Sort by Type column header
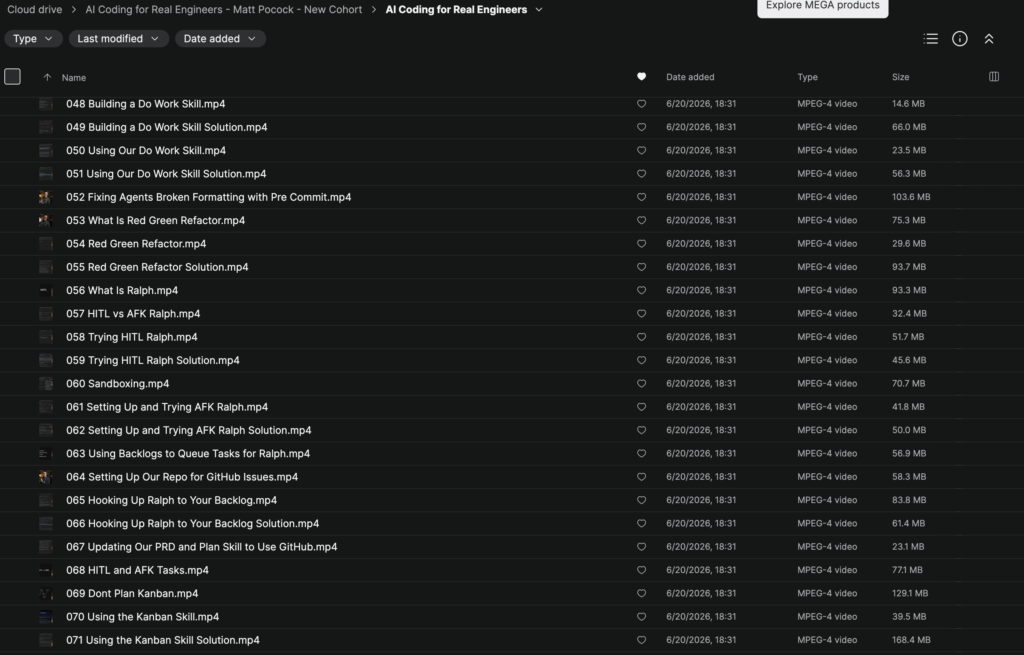This screenshot has height=655, width=1024. (807, 76)
